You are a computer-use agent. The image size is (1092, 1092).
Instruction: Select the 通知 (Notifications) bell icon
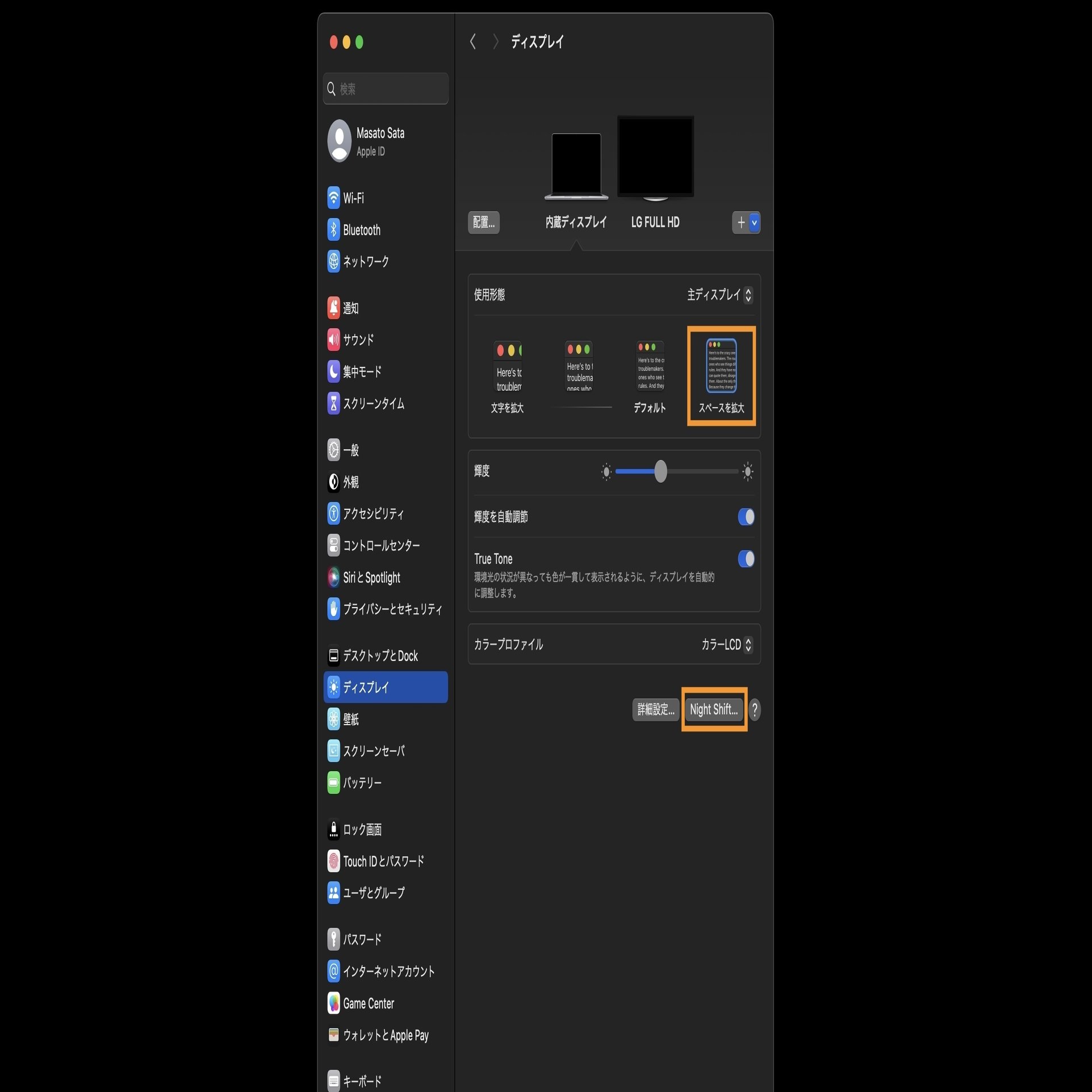click(333, 308)
